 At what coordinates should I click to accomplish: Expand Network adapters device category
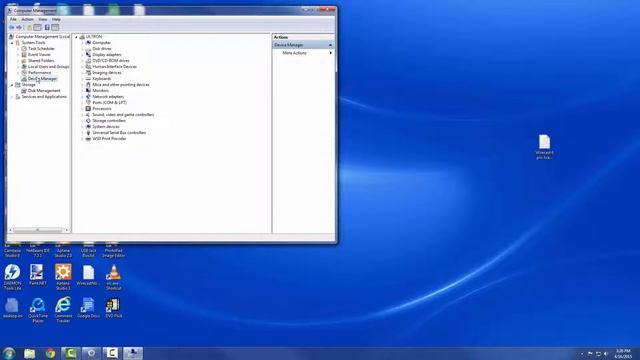[x=82, y=97]
